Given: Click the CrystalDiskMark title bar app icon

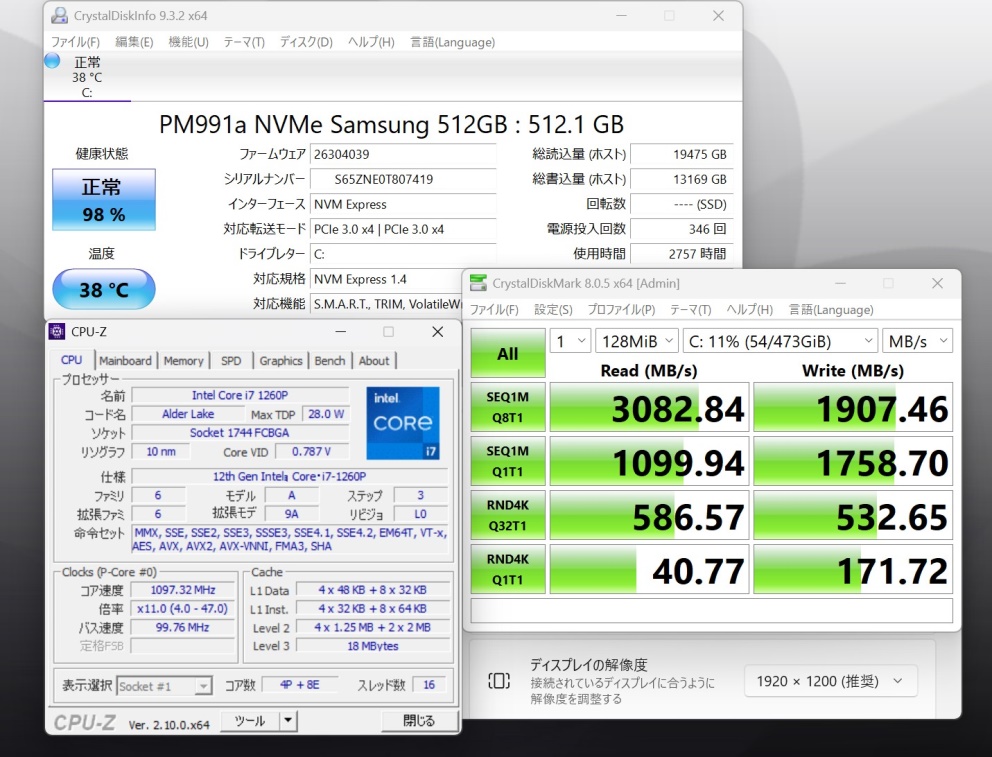Looking at the screenshot, I should pos(478,283).
